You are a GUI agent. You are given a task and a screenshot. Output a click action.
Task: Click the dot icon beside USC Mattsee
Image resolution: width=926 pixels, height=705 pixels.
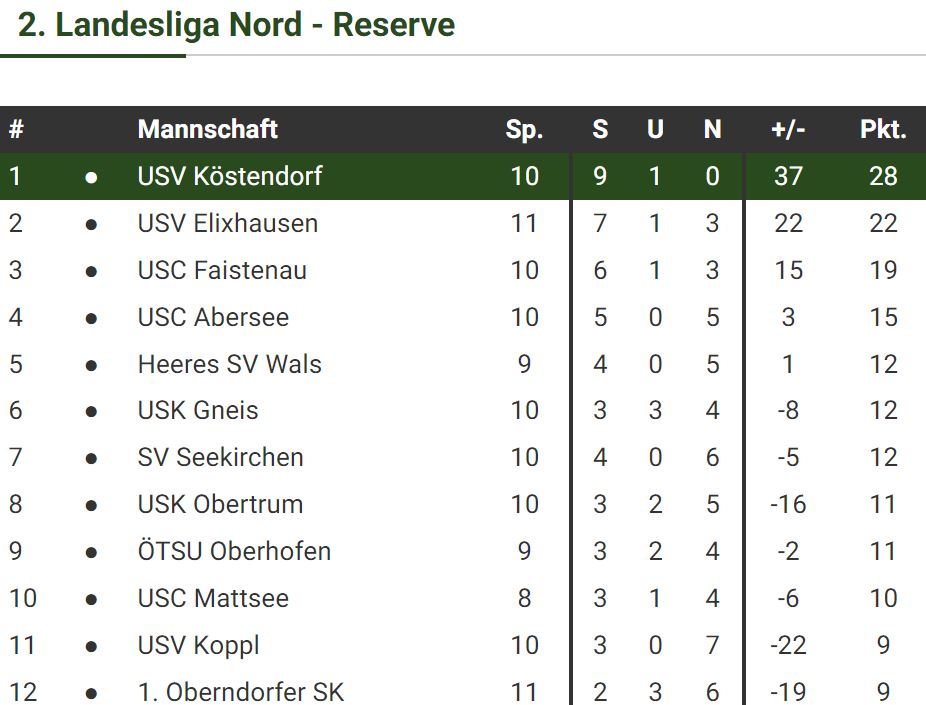(x=91, y=599)
